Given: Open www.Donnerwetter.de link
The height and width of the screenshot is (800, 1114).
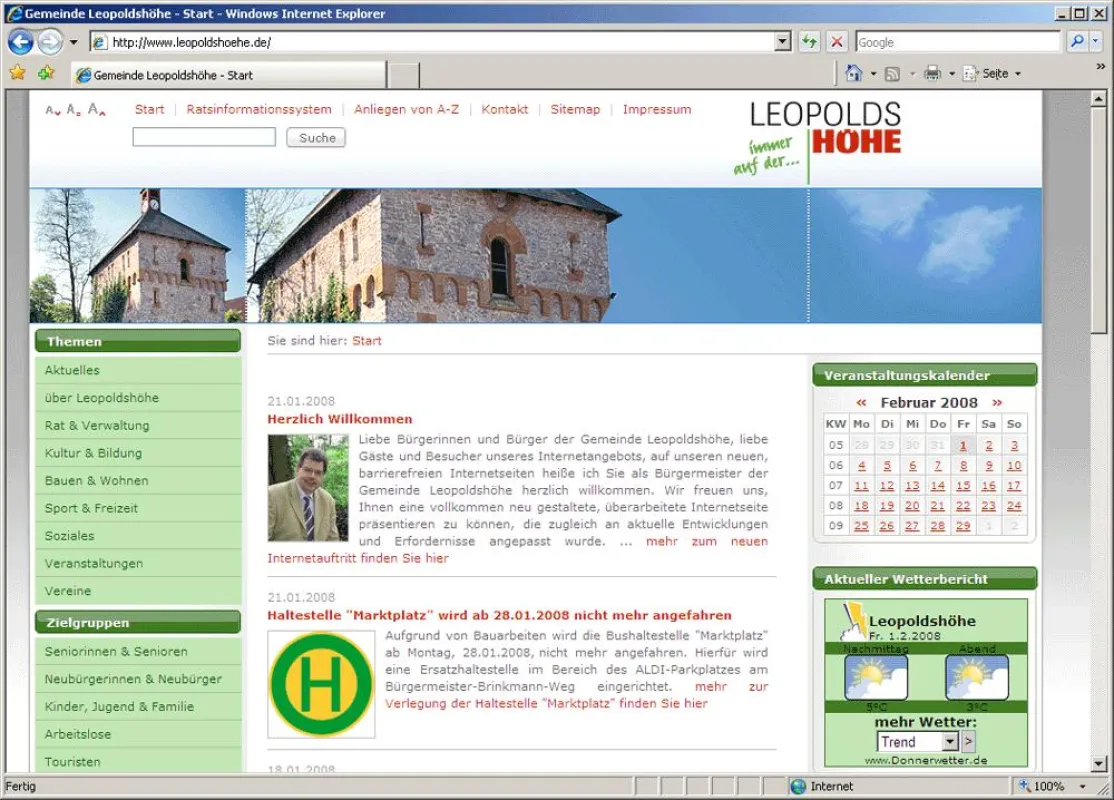Looking at the screenshot, I should click(926, 760).
